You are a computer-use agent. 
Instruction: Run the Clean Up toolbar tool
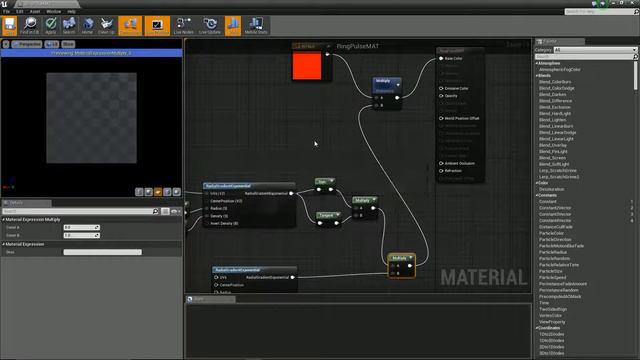[x=107, y=26]
